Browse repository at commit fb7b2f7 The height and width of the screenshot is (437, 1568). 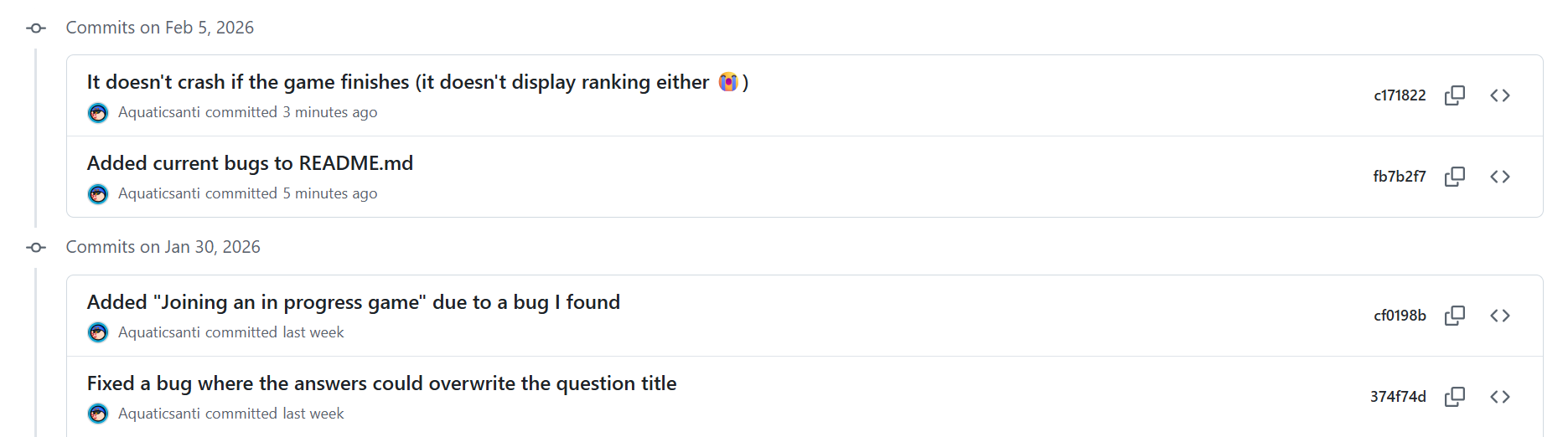(1500, 177)
